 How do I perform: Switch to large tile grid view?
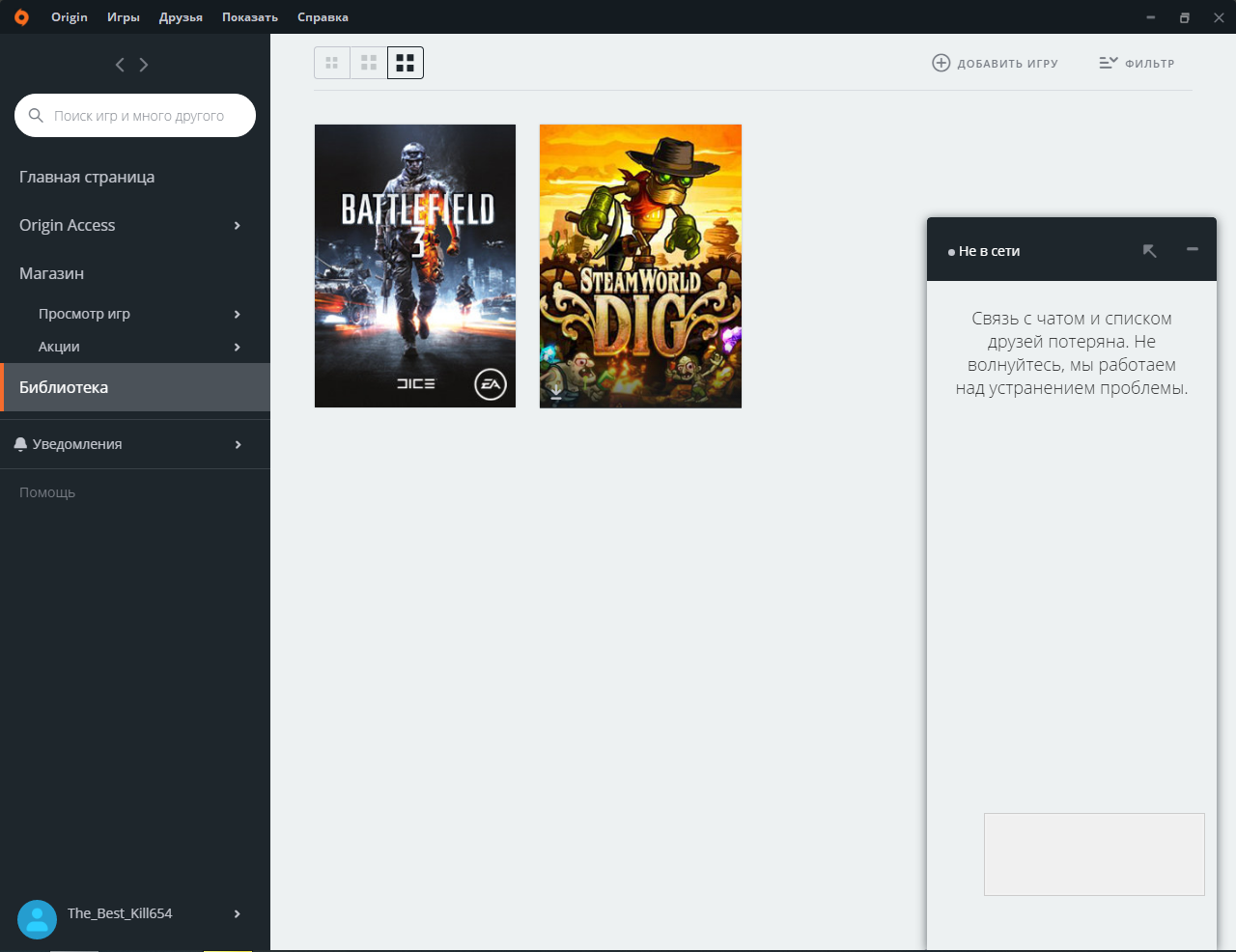click(406, 63)
